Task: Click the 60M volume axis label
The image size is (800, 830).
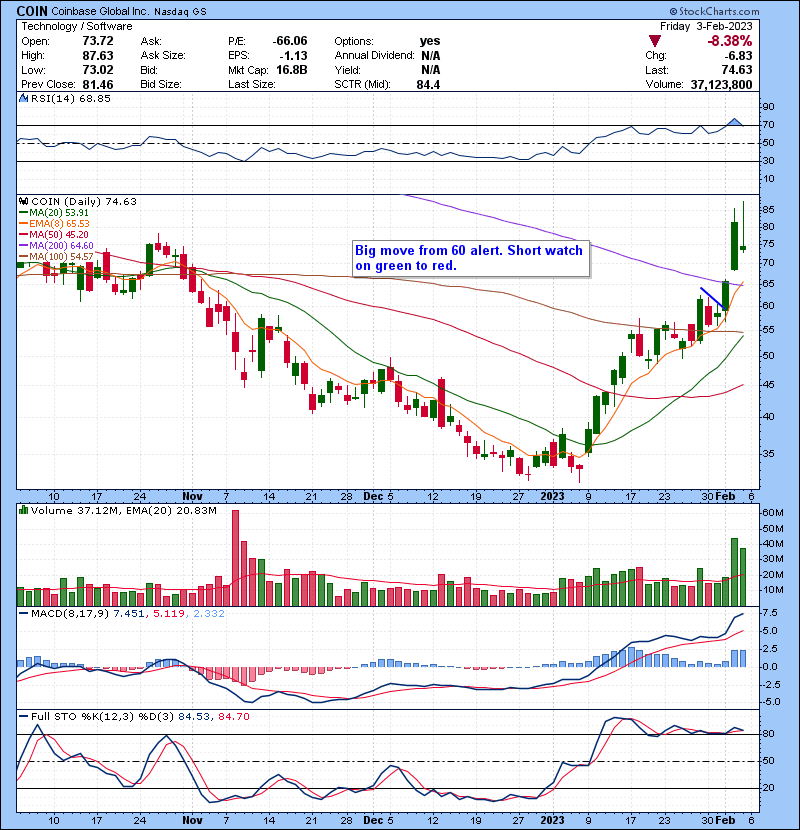Action: coord(772,513)
